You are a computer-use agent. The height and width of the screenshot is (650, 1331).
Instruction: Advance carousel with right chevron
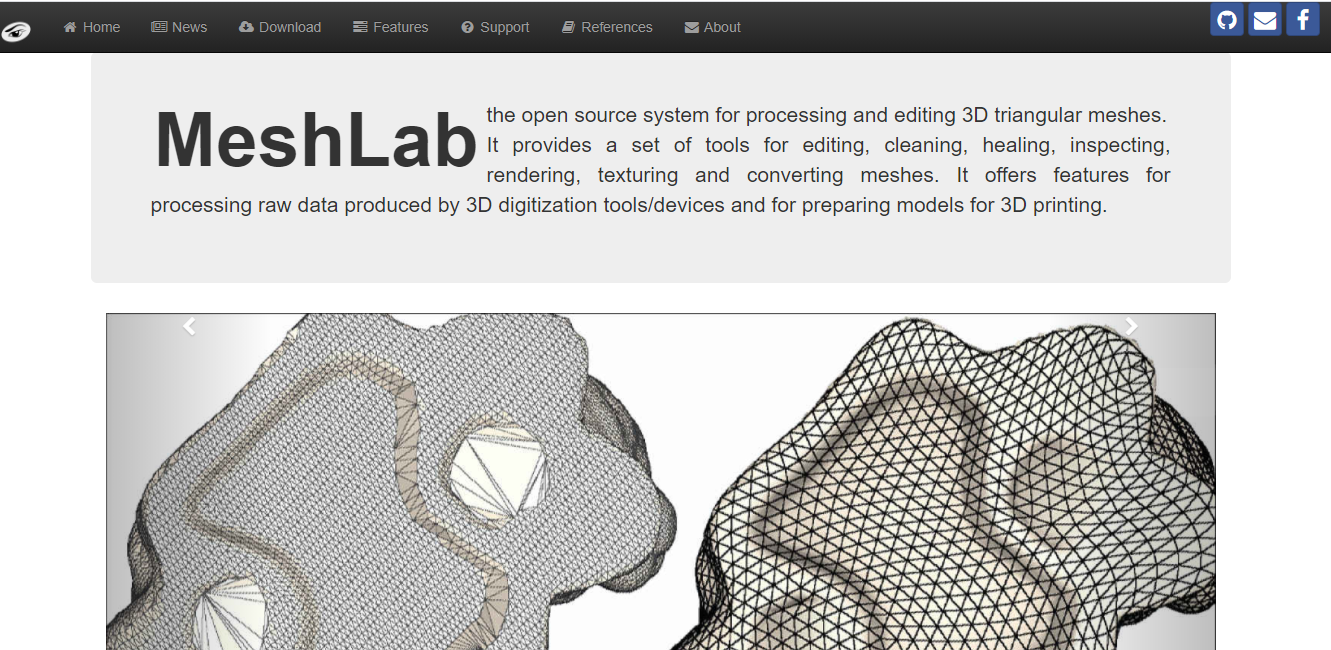tap(1132, 326)
